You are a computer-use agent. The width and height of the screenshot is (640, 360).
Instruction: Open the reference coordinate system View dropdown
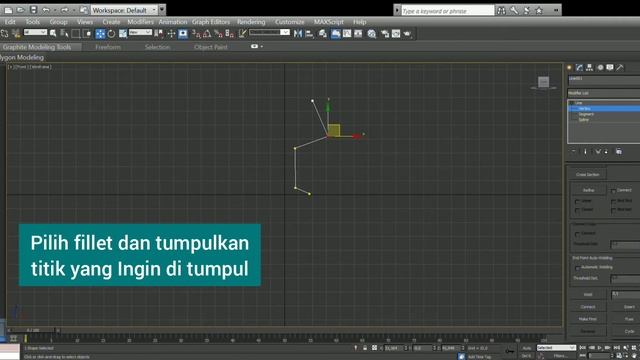140,33
